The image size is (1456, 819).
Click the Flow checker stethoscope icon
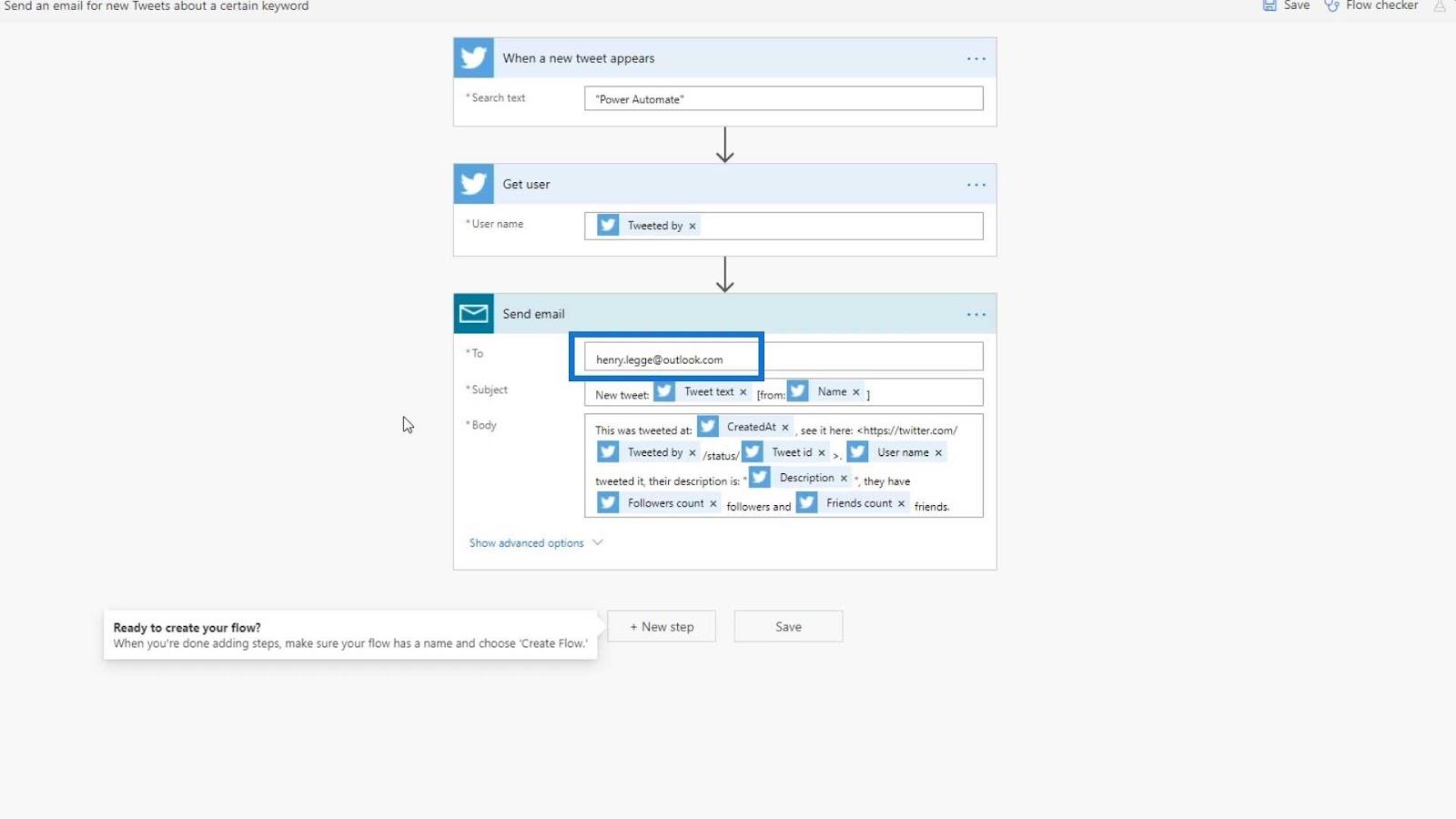point(1331,5)
